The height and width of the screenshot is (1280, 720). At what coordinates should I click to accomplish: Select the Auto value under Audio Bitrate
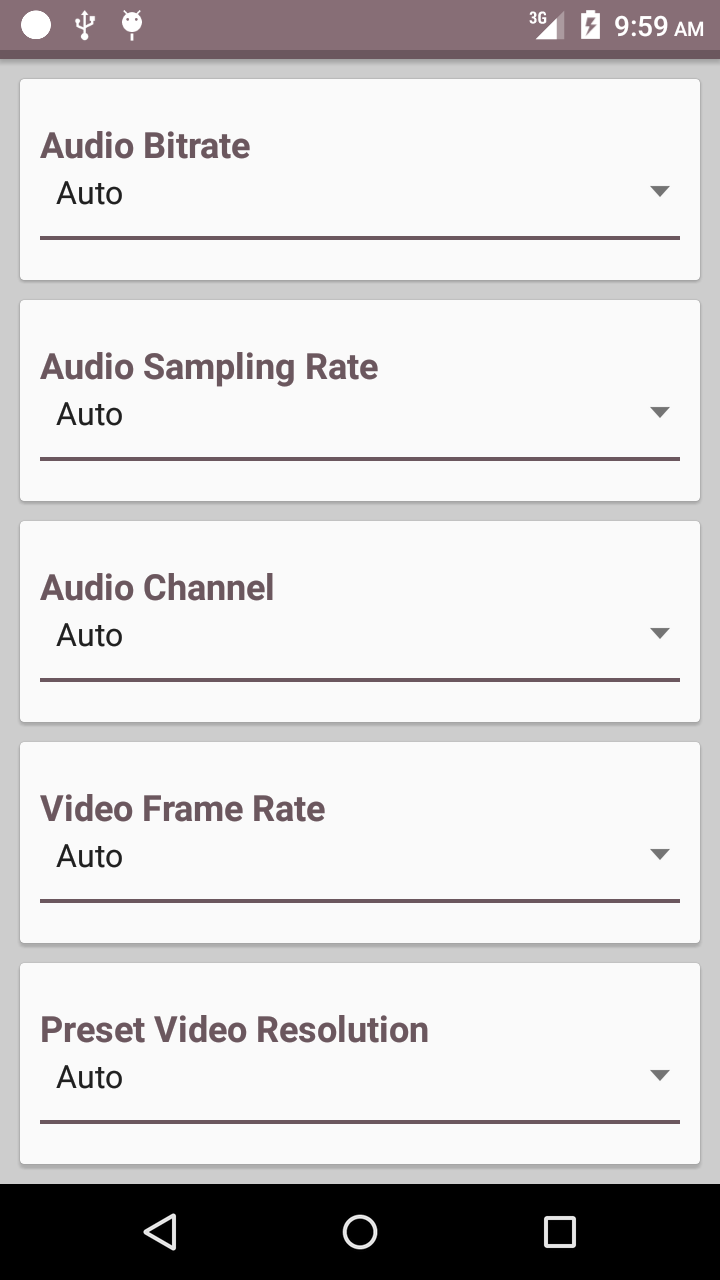pyautogui.click(x=90, y=193)
